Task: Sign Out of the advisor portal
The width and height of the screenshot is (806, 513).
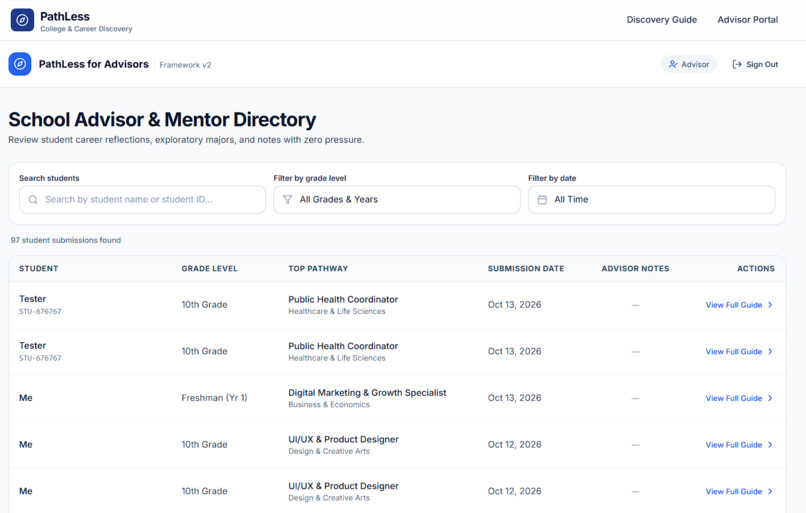Action: [755, 64]
